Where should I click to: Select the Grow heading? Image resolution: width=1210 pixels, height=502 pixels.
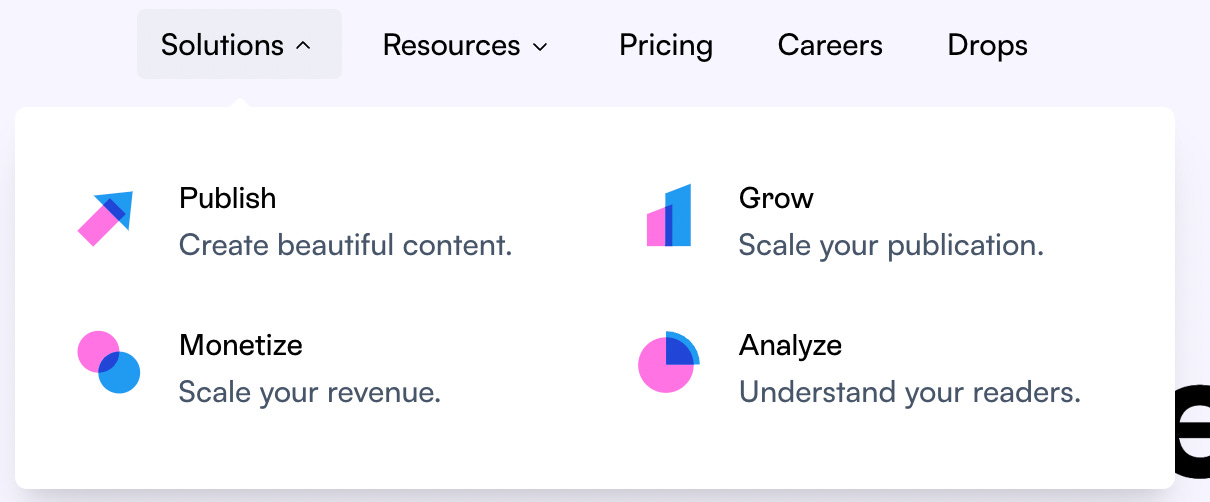click(x=776, y=198)
